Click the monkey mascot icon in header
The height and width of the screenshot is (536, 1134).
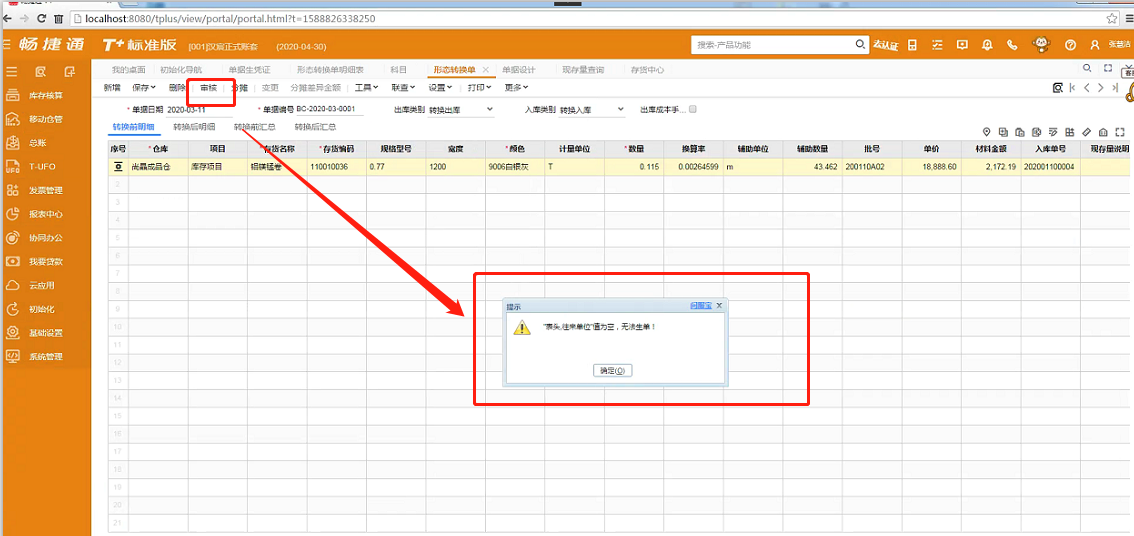click(1041, 44)
